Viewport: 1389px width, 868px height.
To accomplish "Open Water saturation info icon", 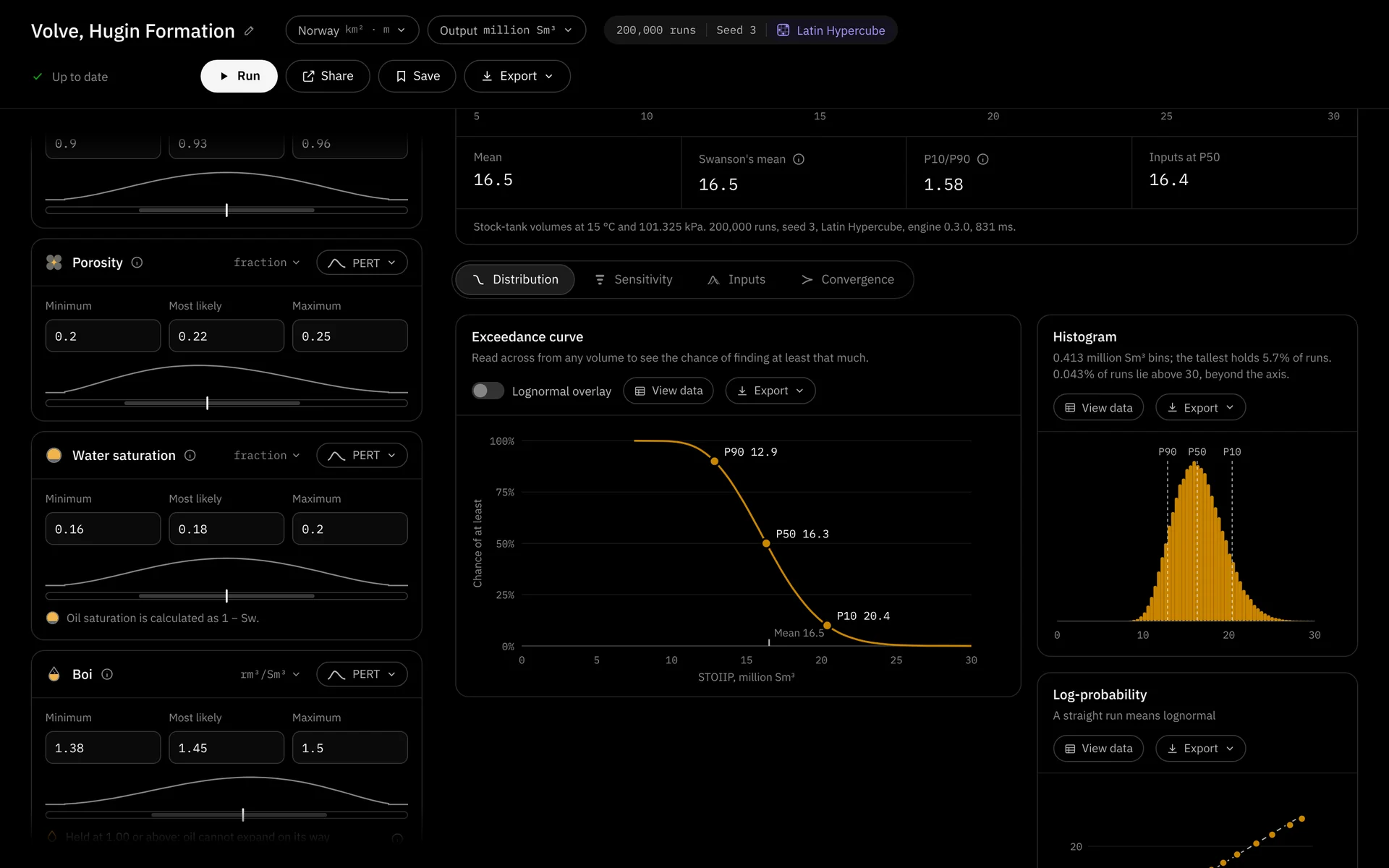I will coord(190,455).
